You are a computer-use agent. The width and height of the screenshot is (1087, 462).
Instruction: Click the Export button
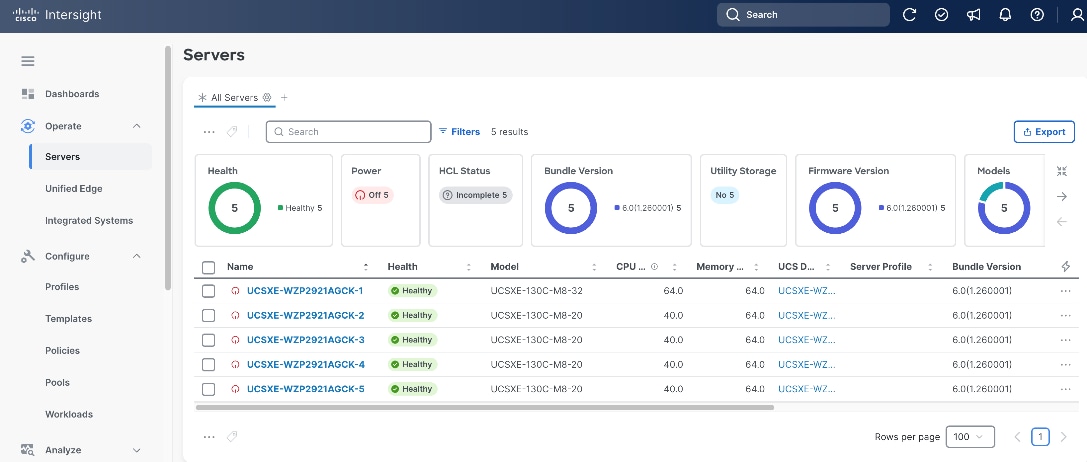tap(1044, 132)
